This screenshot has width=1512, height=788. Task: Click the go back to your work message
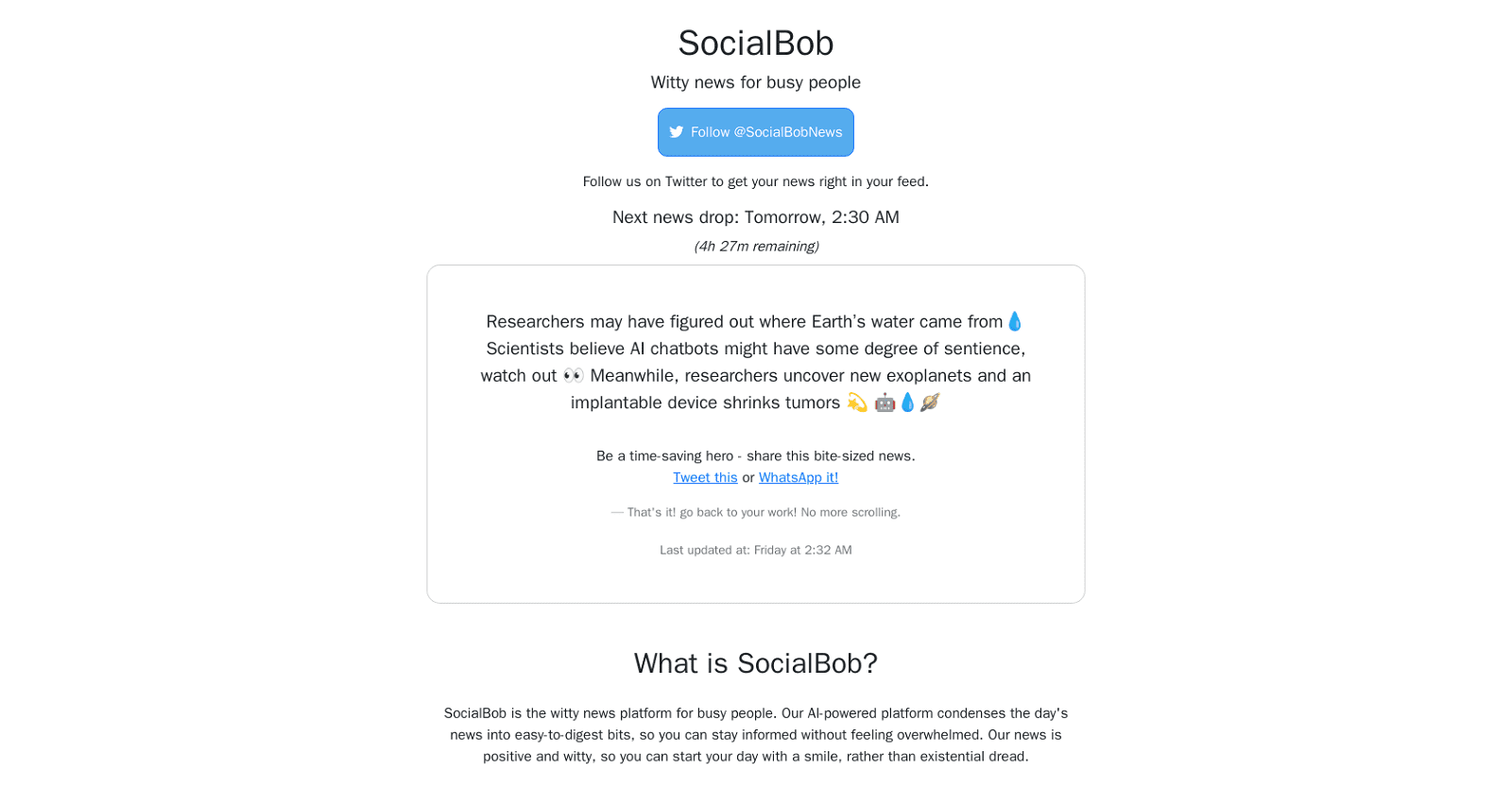[755, 512]
